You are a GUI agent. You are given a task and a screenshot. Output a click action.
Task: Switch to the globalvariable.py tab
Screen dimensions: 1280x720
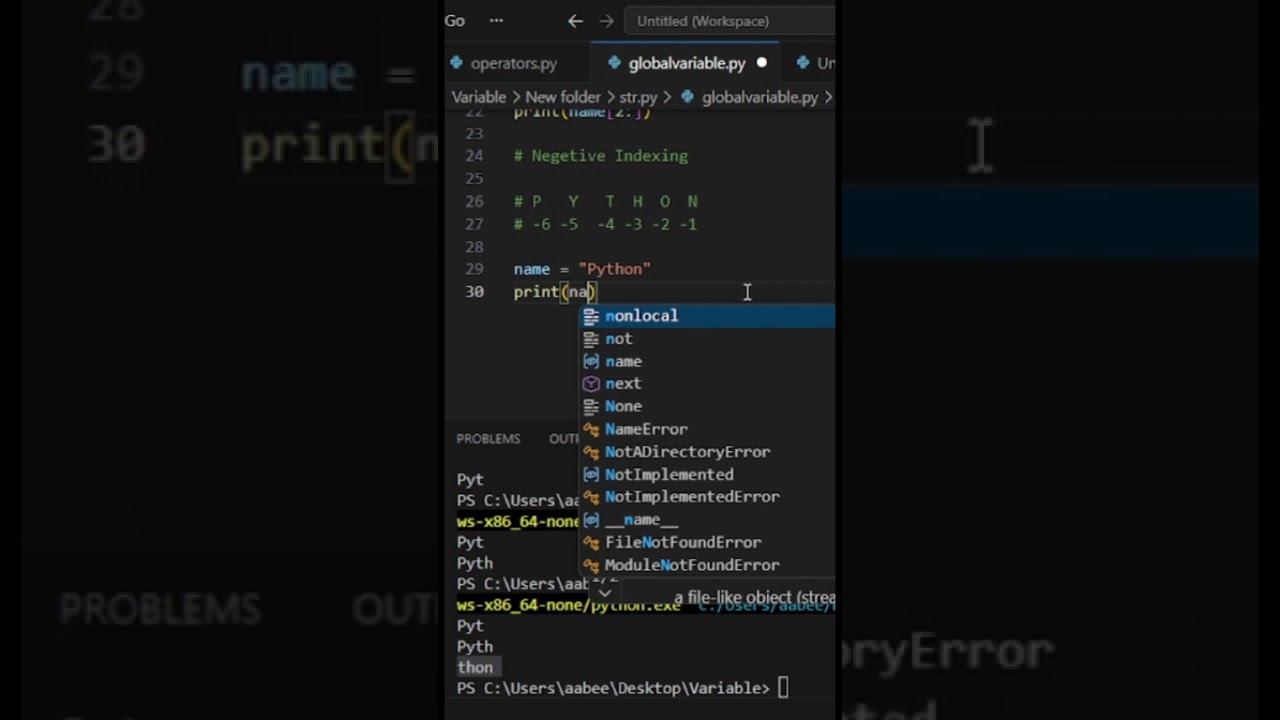click(x=687, y=63)
